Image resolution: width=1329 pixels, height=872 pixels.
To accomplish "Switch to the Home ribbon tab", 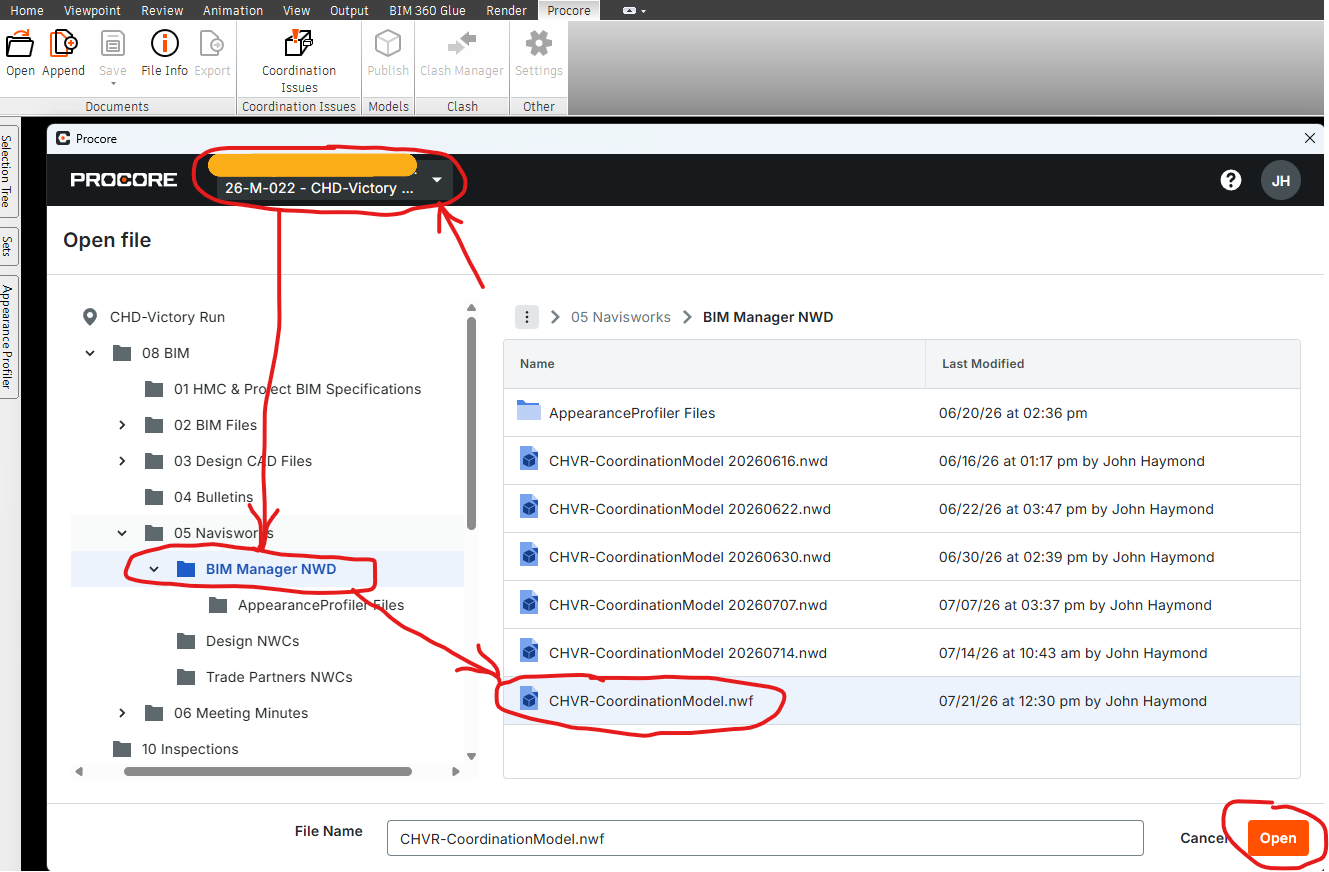I will [27, 11].
